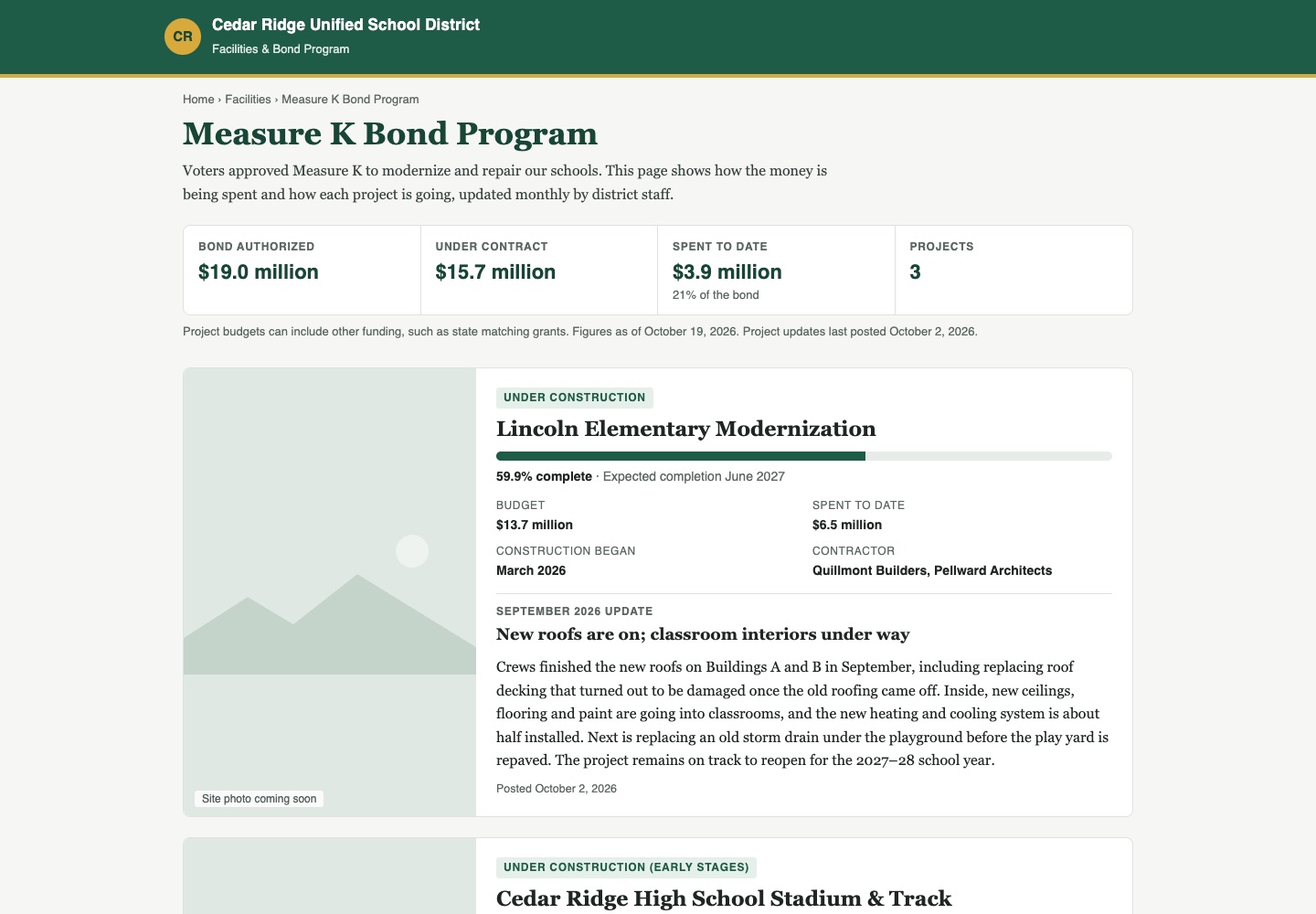1316x914 pixels.
Task: Go to the Home breadcrumb link
Action: [198, 100]
